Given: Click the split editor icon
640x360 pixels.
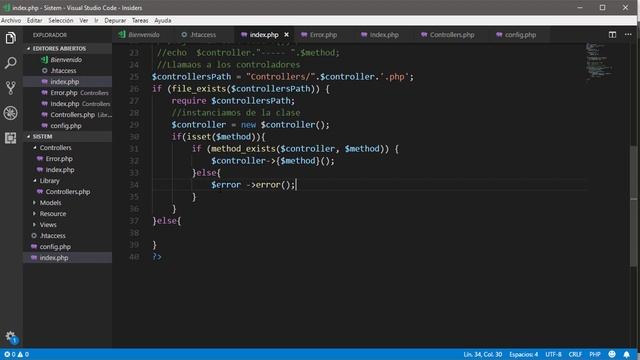Looking at the screenshot, I should click(x=612, y=35).
